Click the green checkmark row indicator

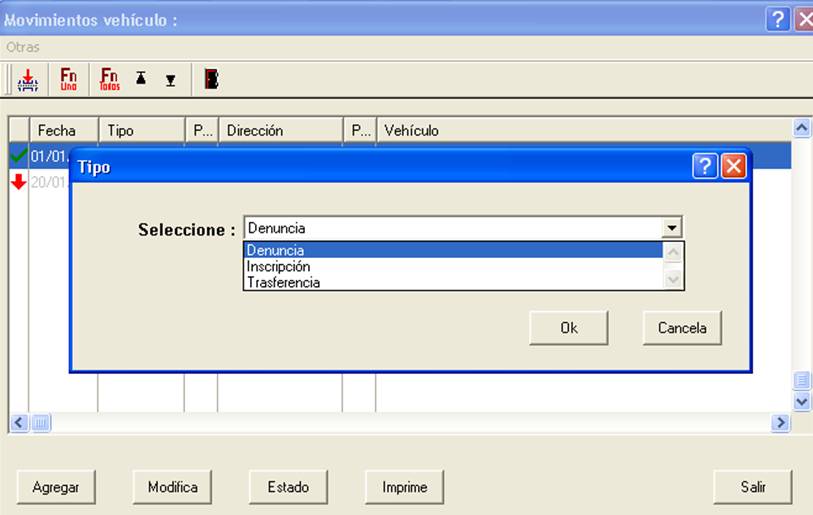pos(19,155)
